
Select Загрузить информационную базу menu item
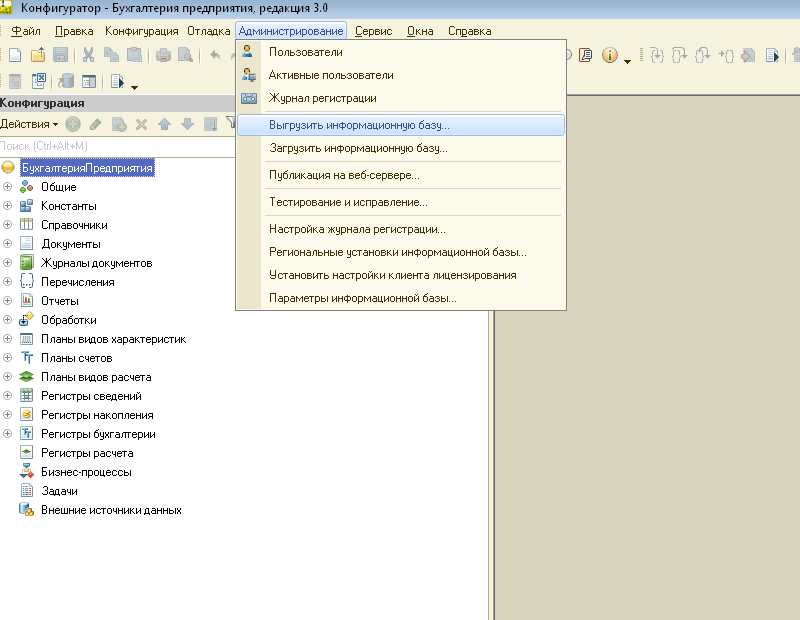358,148
